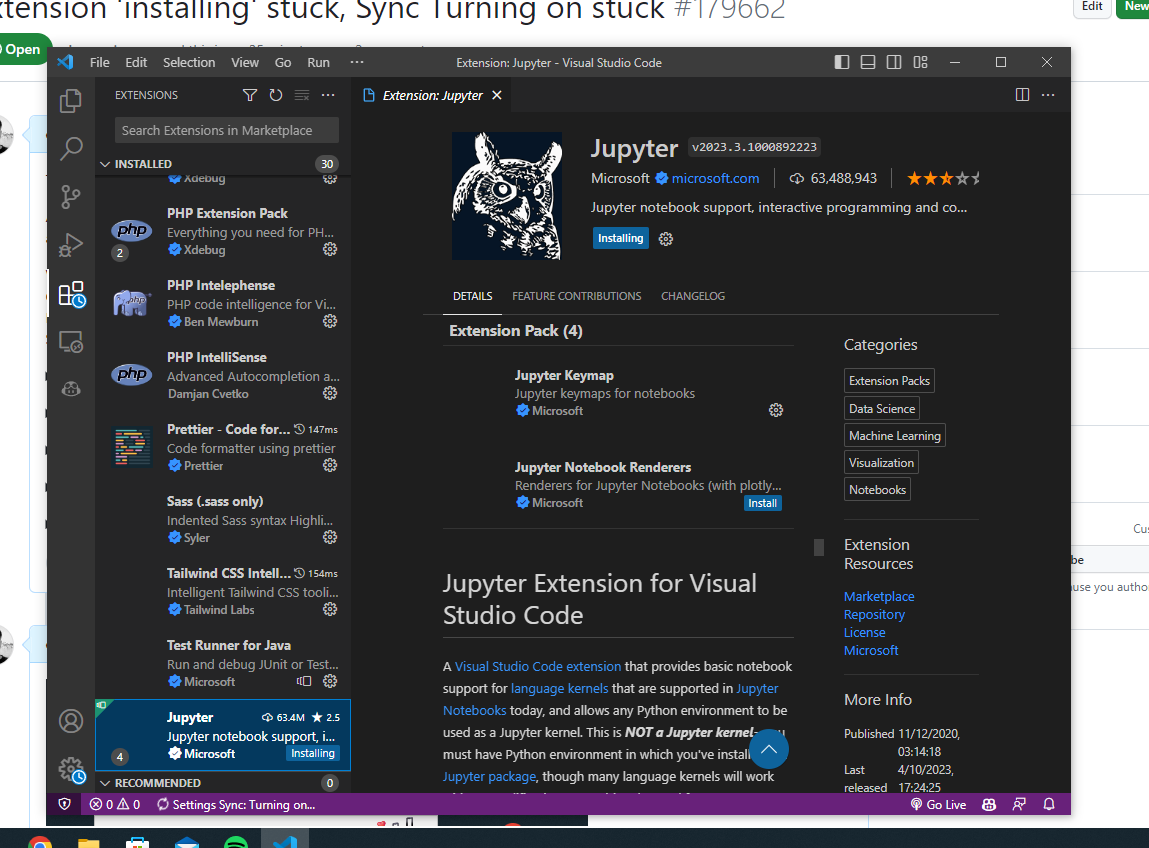Click the Search Extensions in Marketplace field
Viewport: 1149px width, 848px height.
coord(226,130)
